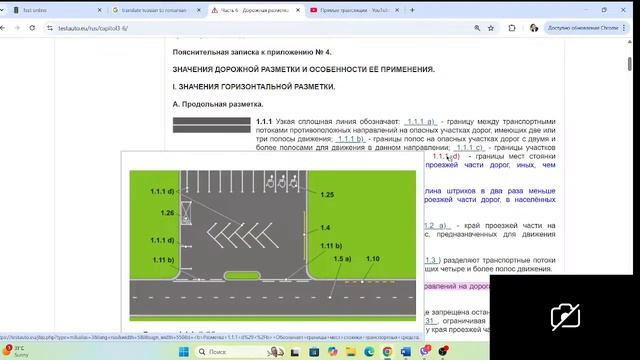The height and width of the screenshot is (360, 640).
Task: Click the heading "А. Продольная разметка."
Action: (x=218, y=104)
